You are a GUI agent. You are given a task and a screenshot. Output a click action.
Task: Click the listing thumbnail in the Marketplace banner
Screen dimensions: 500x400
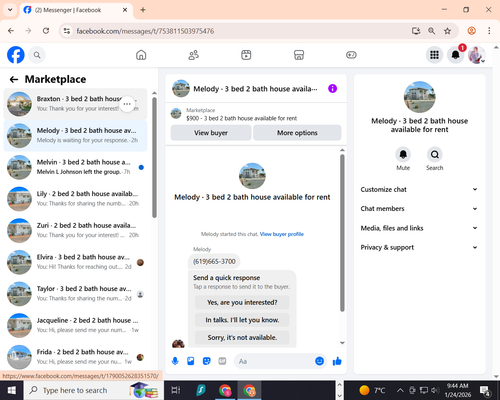[x=176, y=114]
